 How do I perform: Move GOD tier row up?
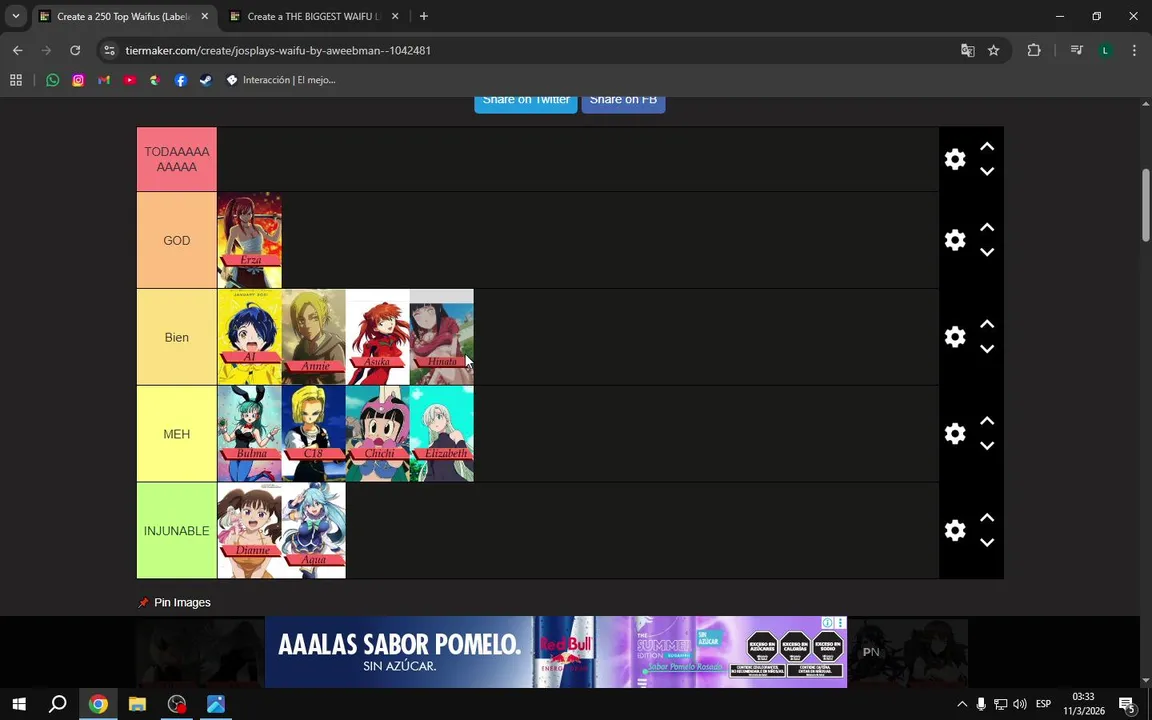tap(987, 228)
